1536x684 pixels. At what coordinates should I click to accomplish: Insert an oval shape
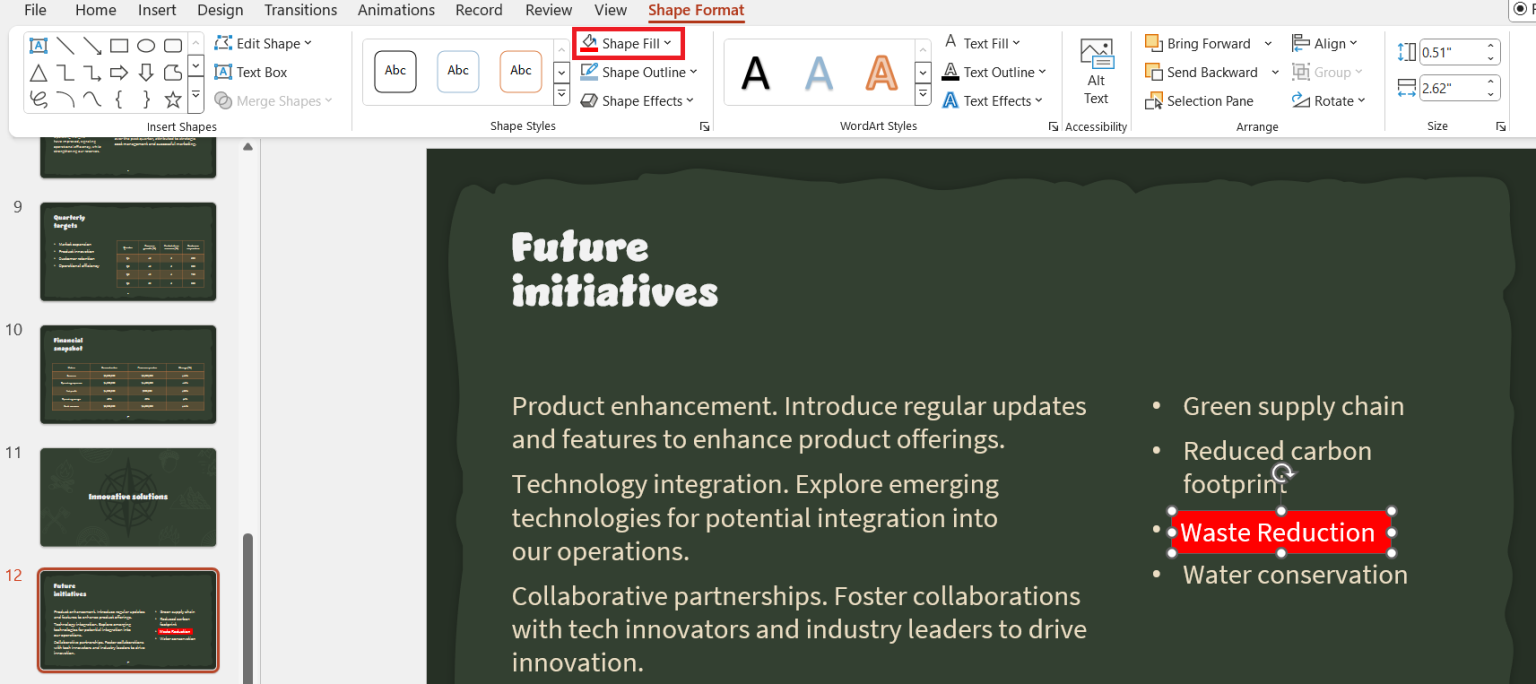tap(145, 44)
